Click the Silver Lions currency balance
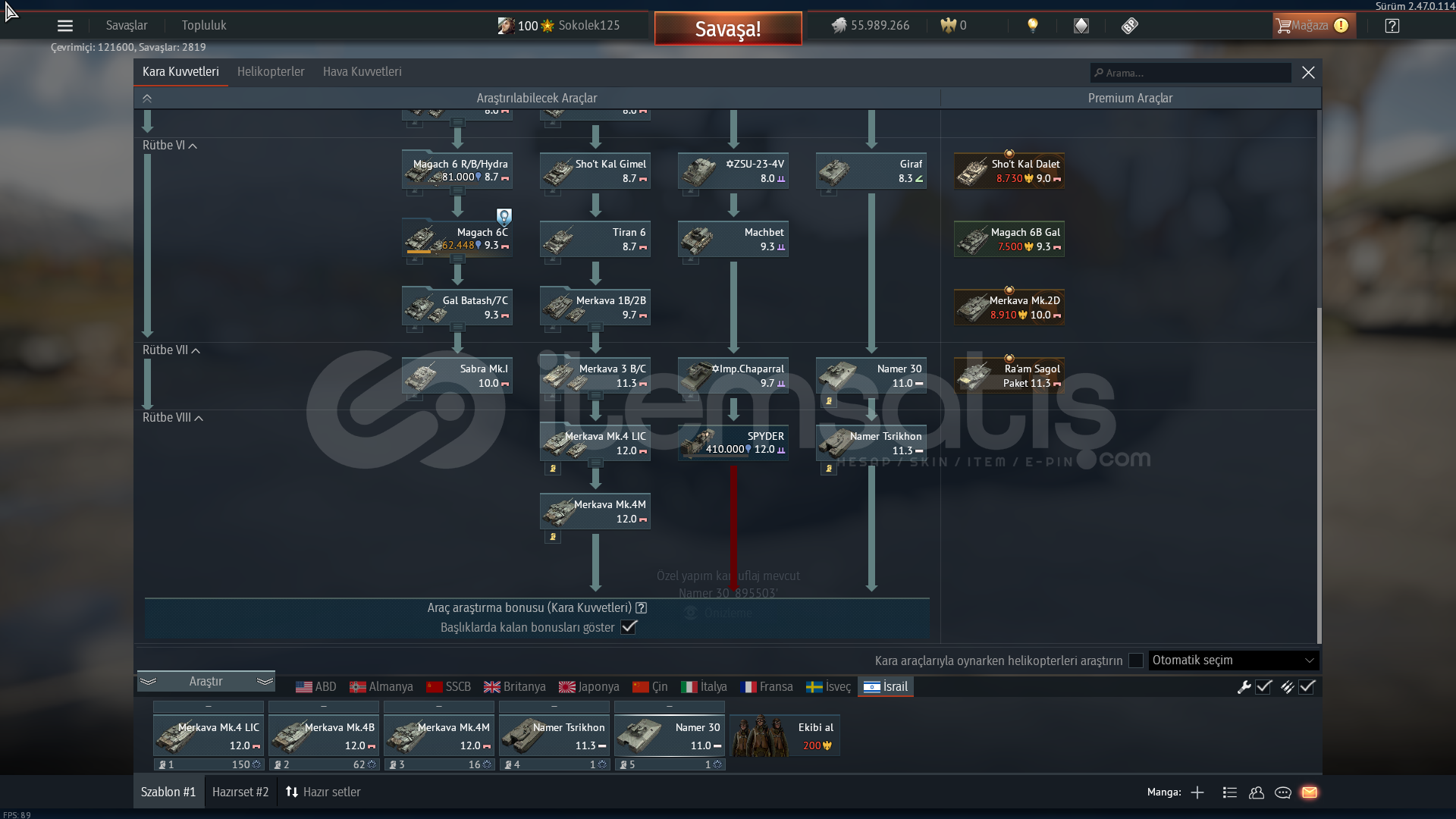Viewport: 1456px width, 819px height. [x=871, y=26]
